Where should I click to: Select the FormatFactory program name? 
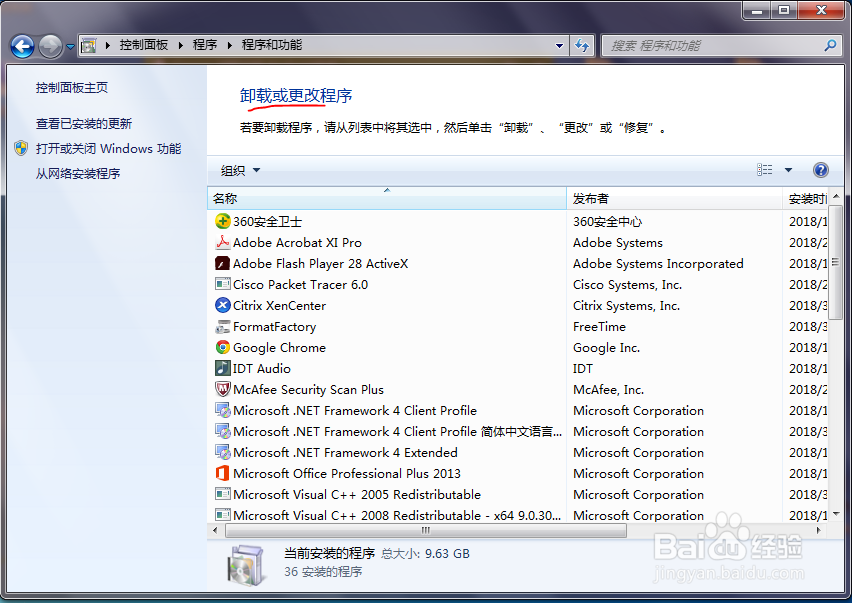point(274,326)
